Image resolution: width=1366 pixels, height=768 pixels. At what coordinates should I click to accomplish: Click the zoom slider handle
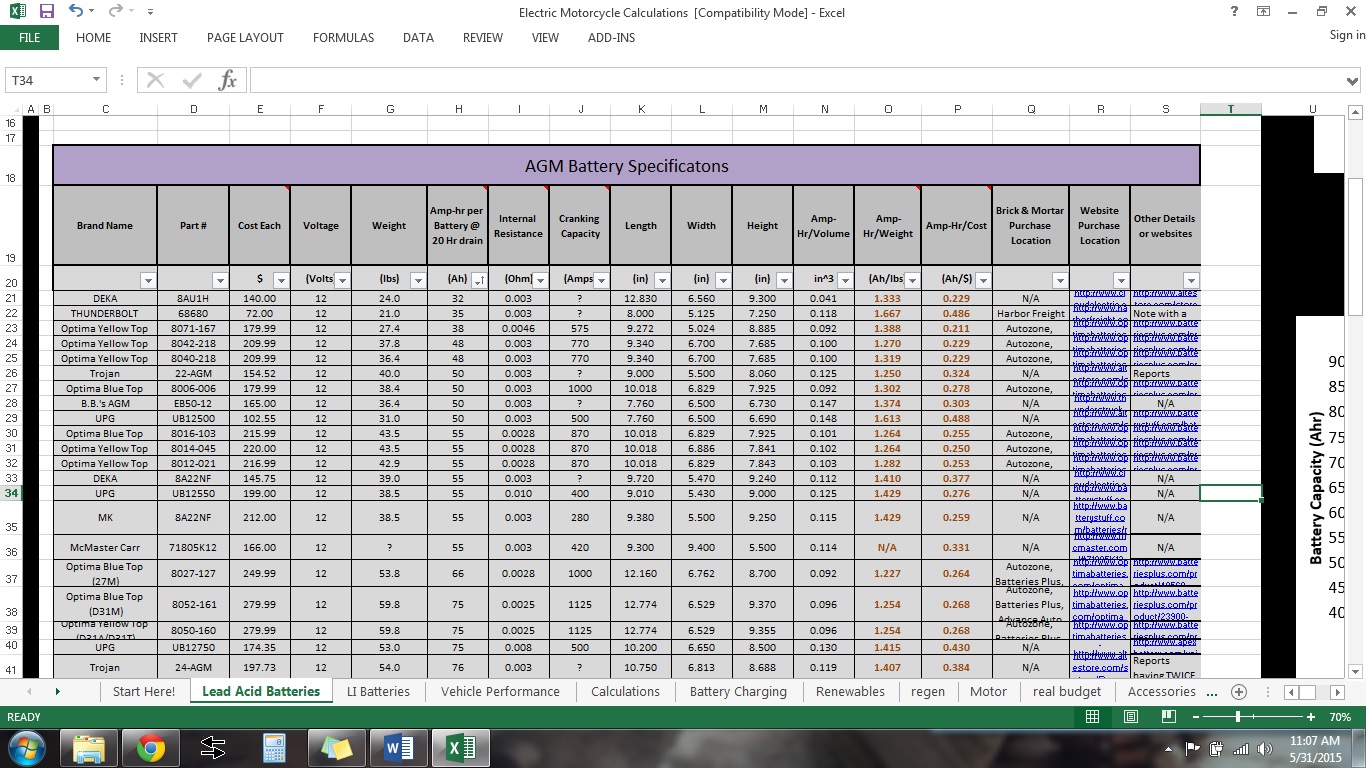coord(1238,717)
